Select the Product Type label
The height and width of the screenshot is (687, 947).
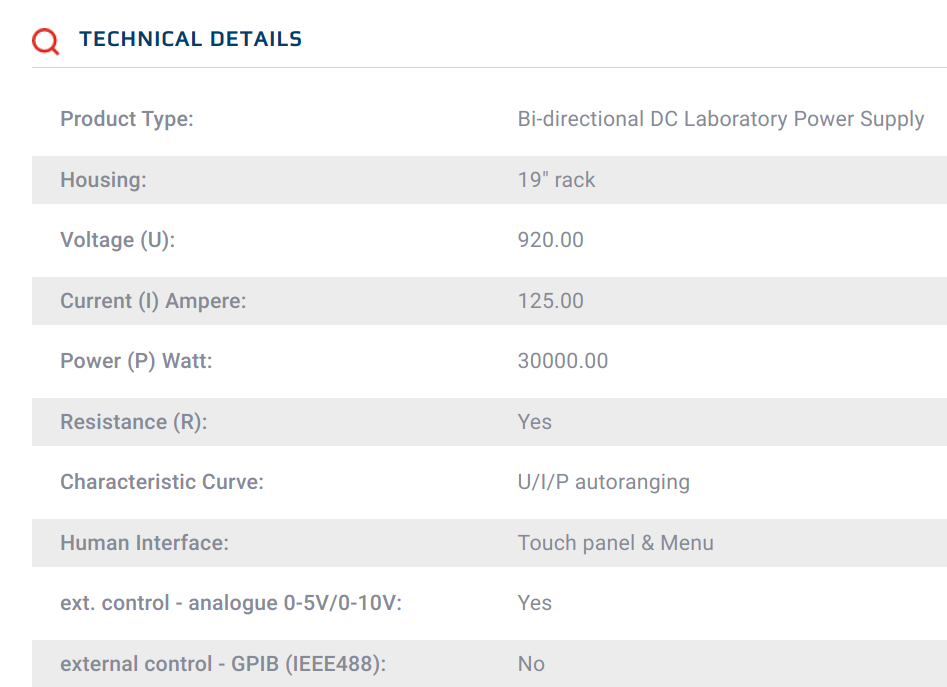click(127, 119)
